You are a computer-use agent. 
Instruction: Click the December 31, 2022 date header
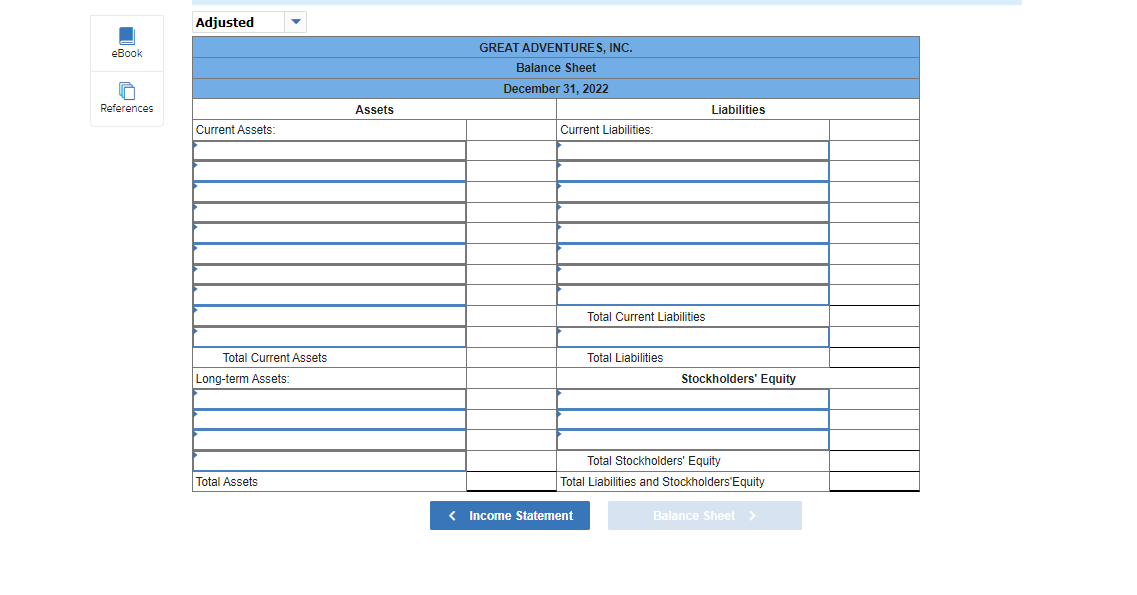coord(556,88)
